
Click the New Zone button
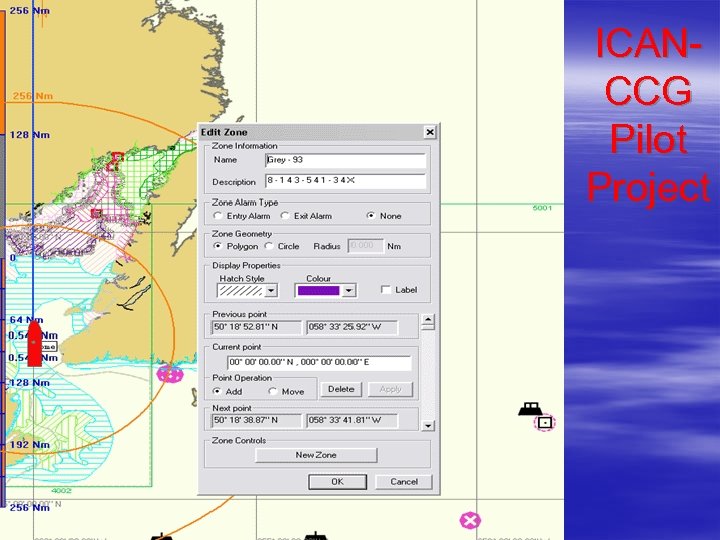[316, 455]
